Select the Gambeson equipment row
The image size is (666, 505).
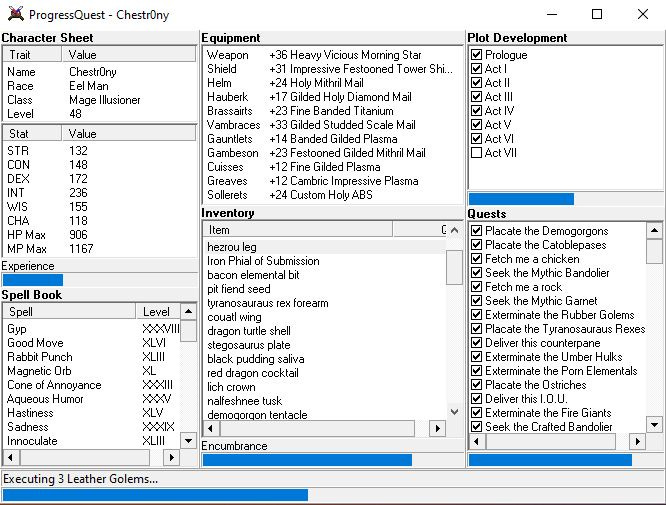(332, 153)
